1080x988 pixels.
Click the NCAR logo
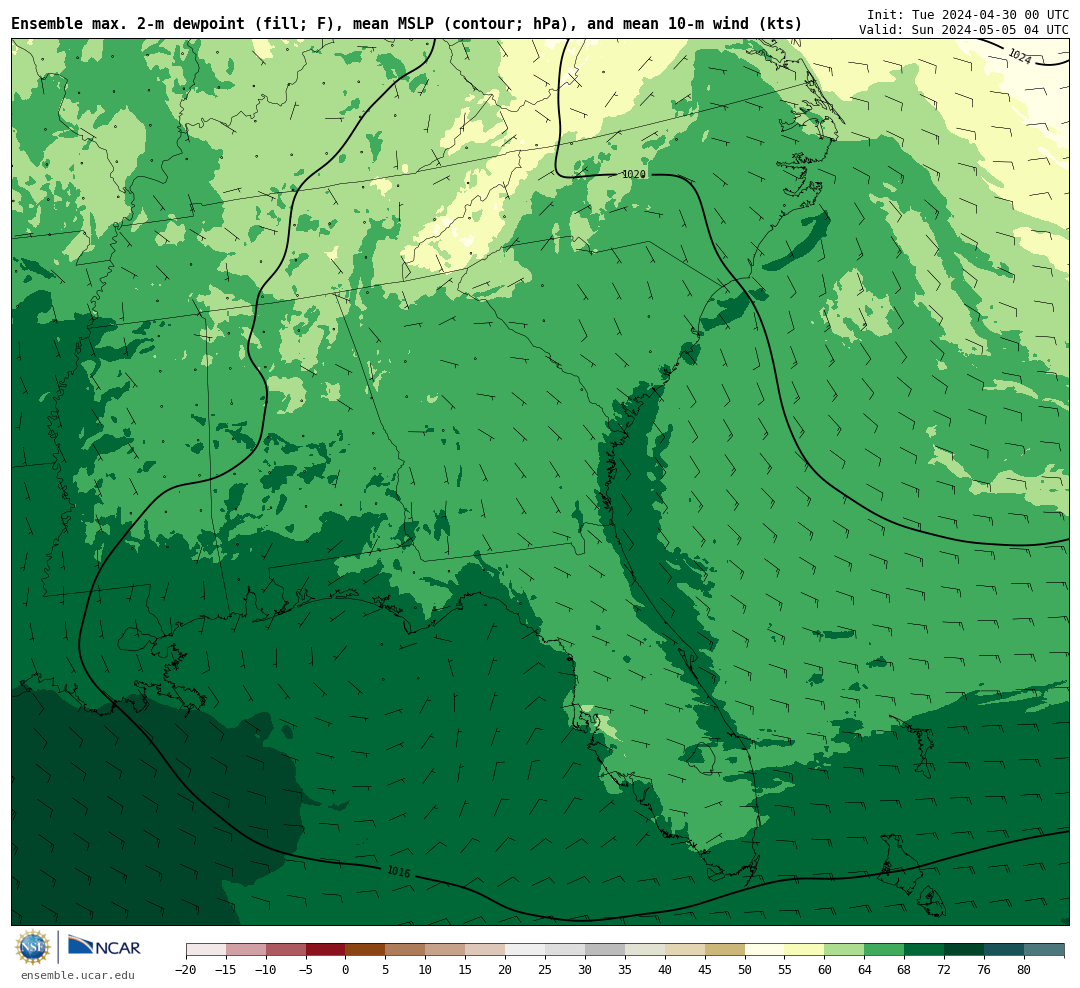(104, 947)
